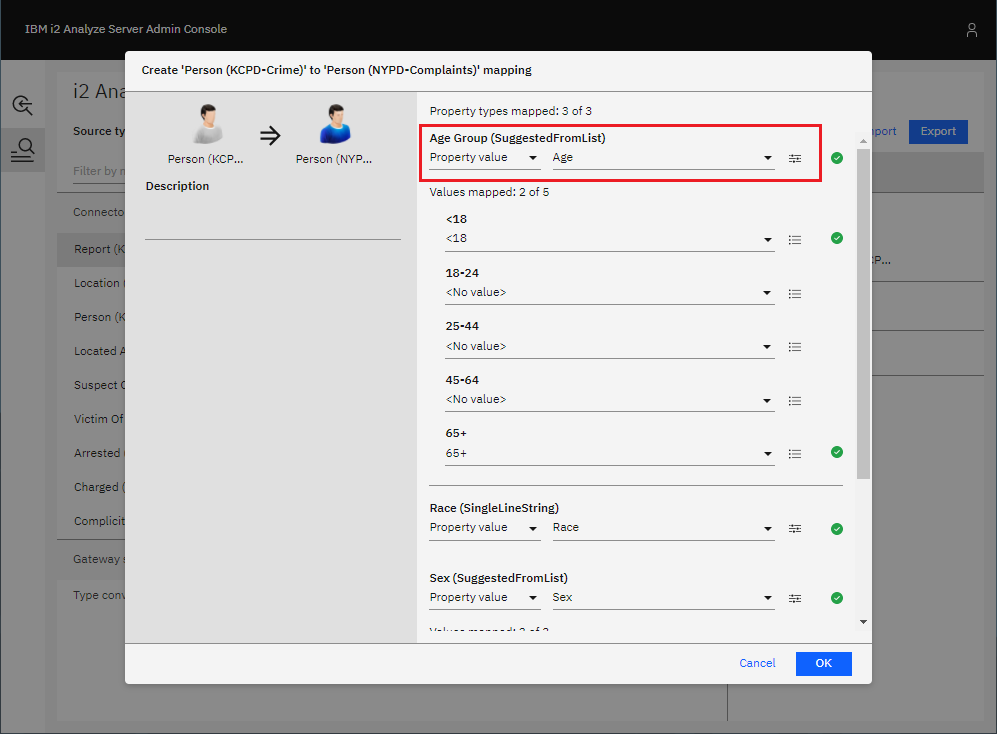Expand the 65+ value dropdown
Image resolution: width=997 pixels, height=734 pixels.
(x=609, y=454)
